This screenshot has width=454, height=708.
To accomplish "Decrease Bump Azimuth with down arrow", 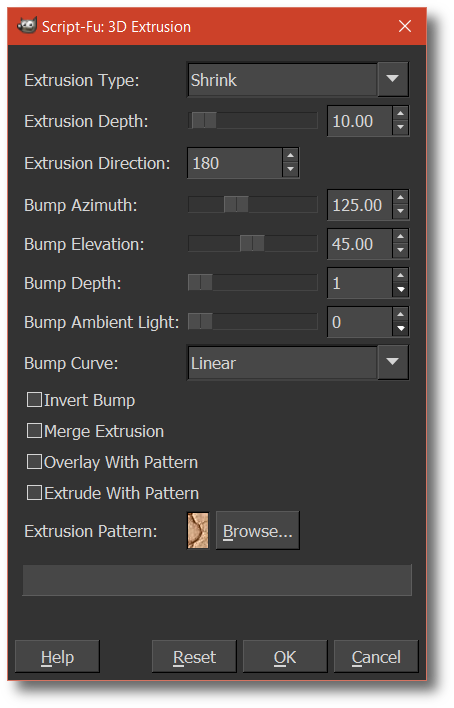I will click(400, 212).
